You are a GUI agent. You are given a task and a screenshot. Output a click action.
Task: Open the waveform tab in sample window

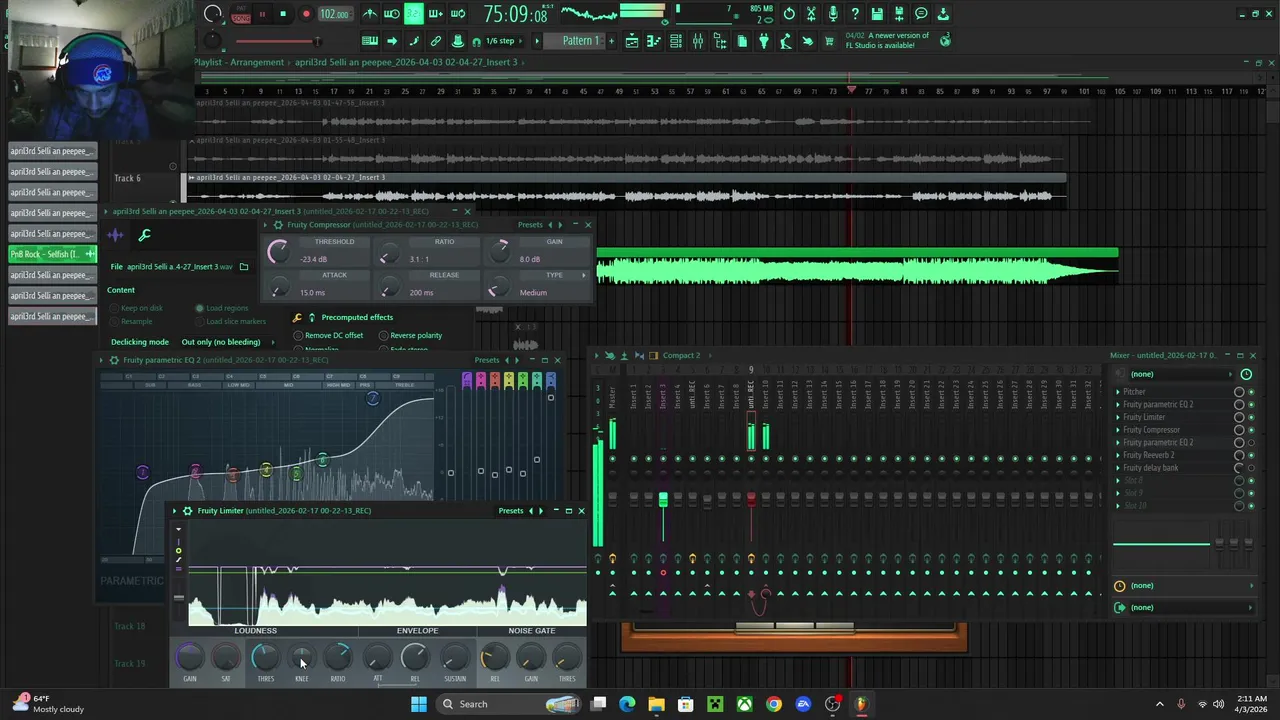(115, 236)
